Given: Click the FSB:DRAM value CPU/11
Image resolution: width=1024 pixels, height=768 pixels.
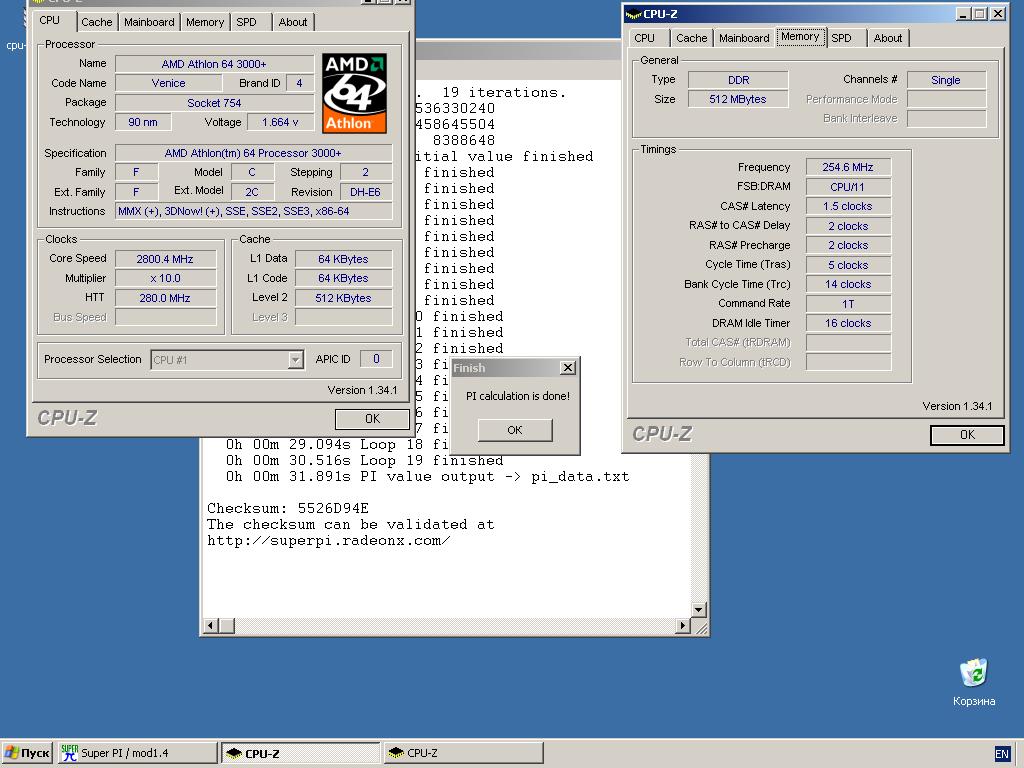Looking at the screenshot, I should coord(848,187).
